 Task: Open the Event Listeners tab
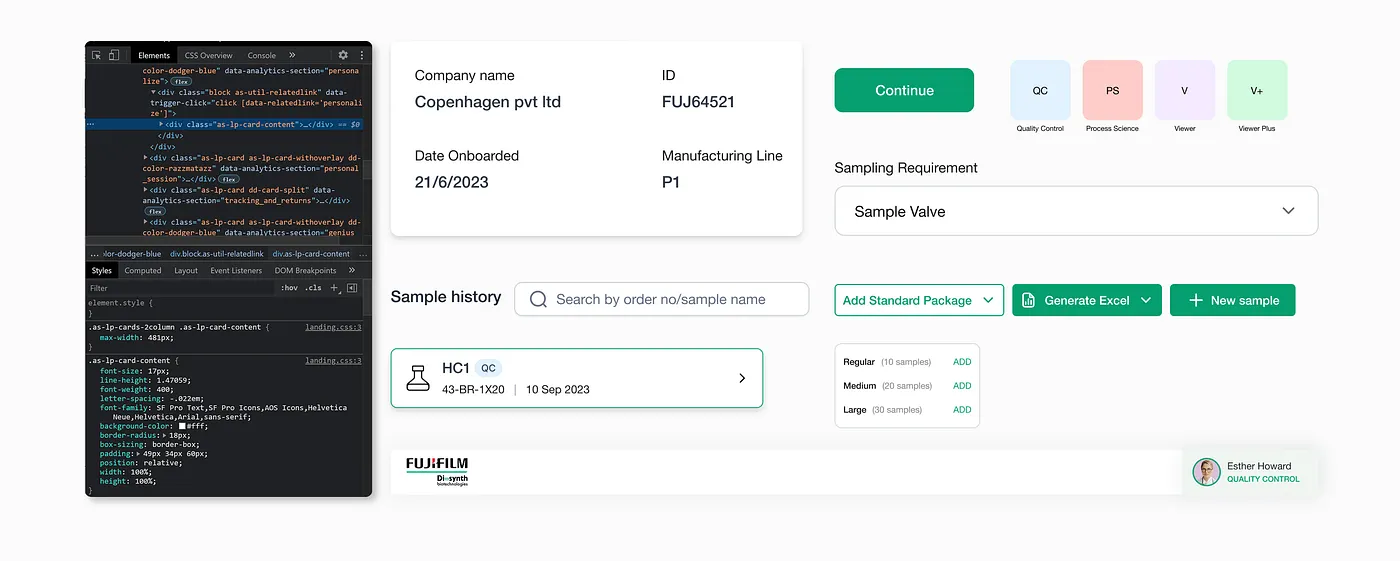click(236, 270)
